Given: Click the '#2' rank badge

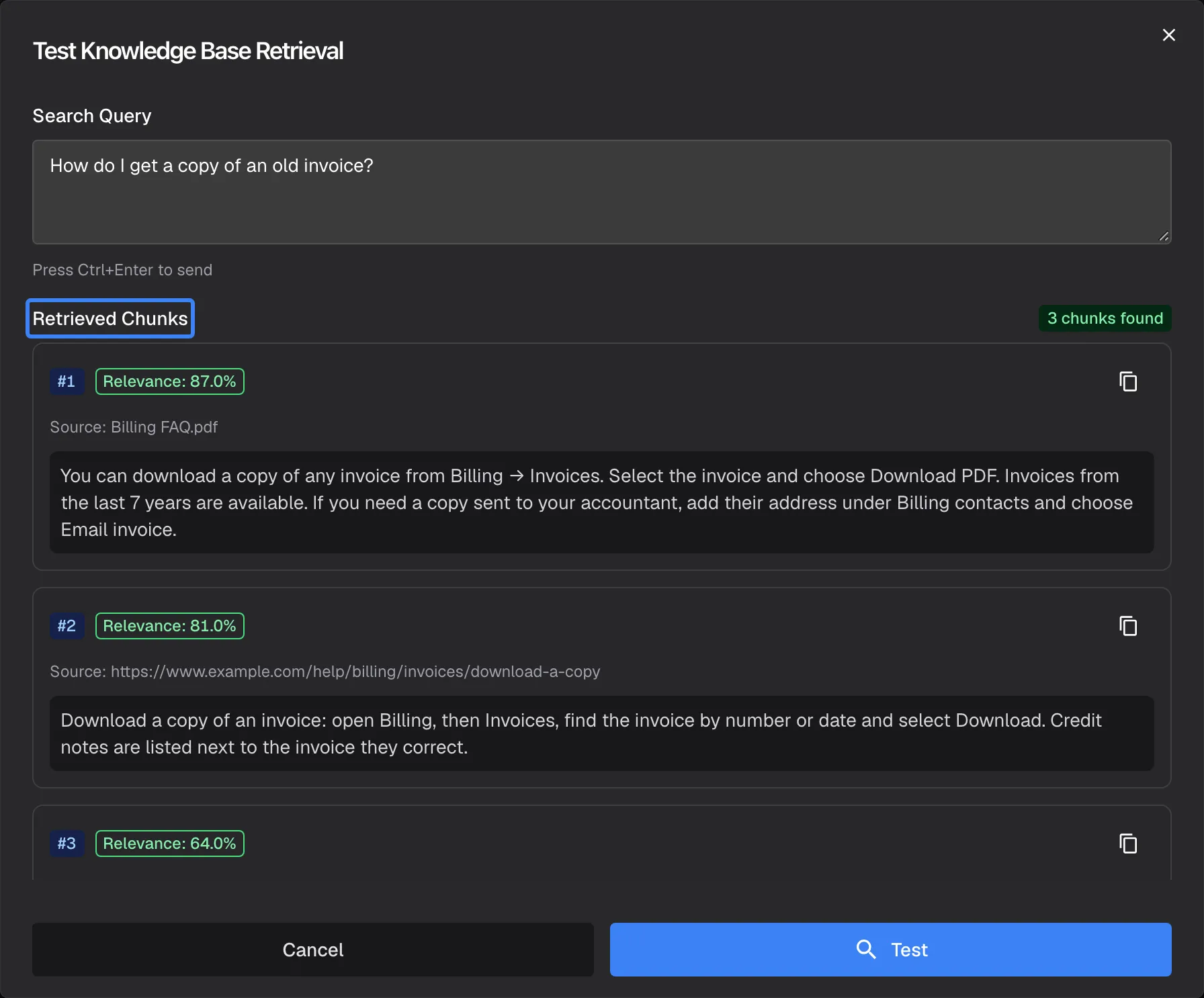Looking at the screenshot, I should coord(67,626).
